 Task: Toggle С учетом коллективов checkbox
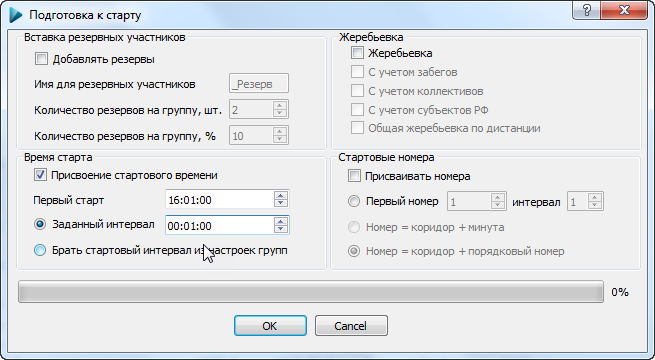click(x=357, y=91)
